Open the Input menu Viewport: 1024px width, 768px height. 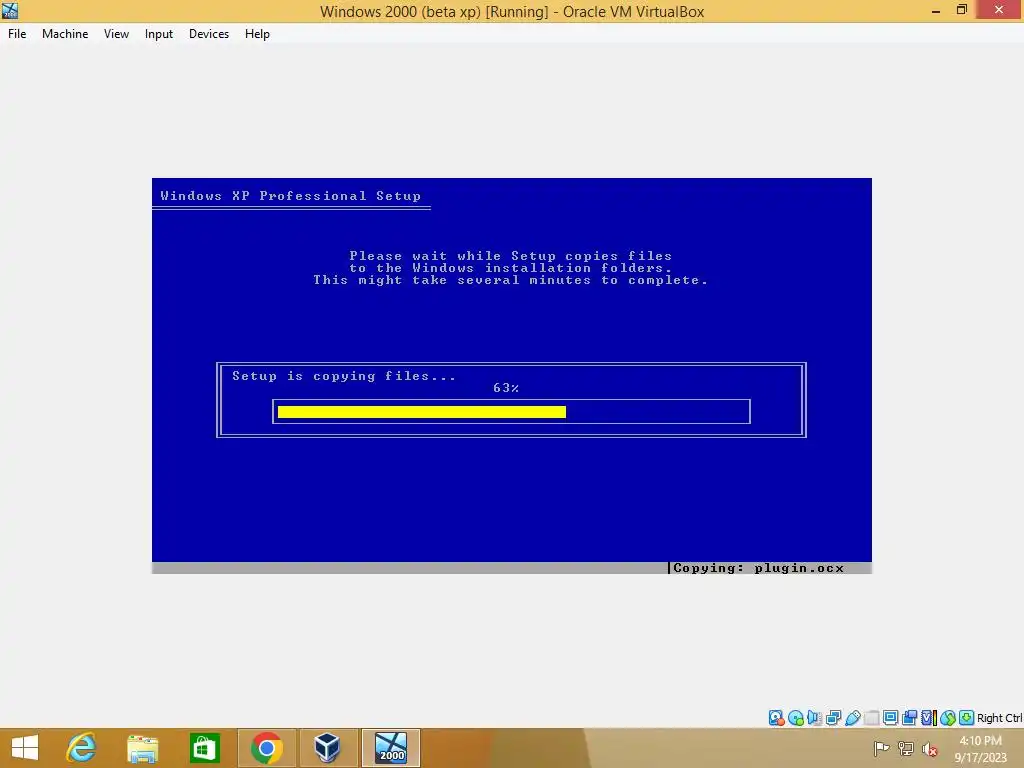click(x=159, y=34)
